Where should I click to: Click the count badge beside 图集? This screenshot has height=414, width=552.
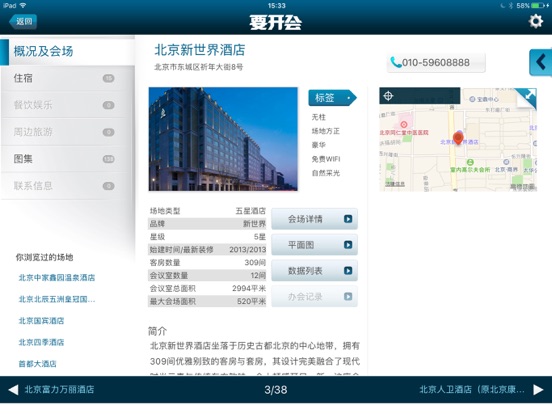[108, 159]
